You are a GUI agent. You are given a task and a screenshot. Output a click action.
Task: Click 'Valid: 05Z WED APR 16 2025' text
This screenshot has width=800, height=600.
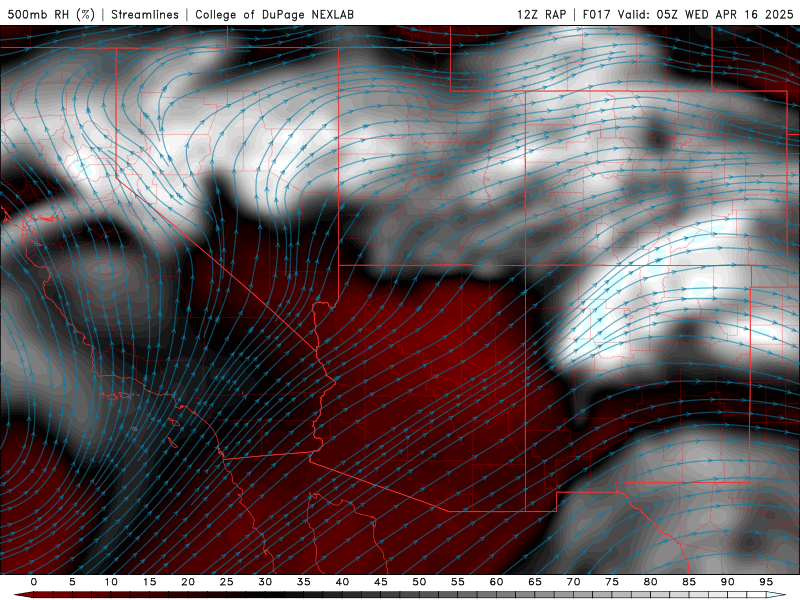coord(706,14)
